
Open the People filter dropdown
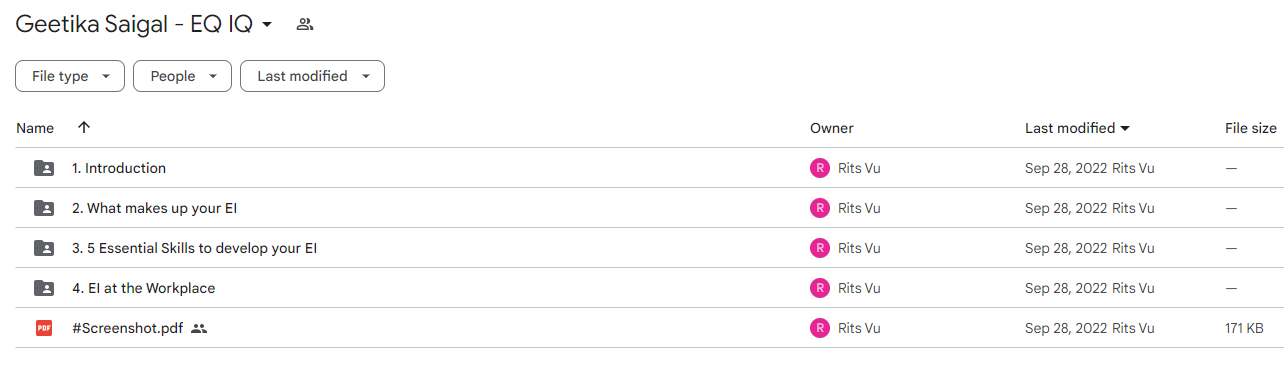tap(183, 76)
